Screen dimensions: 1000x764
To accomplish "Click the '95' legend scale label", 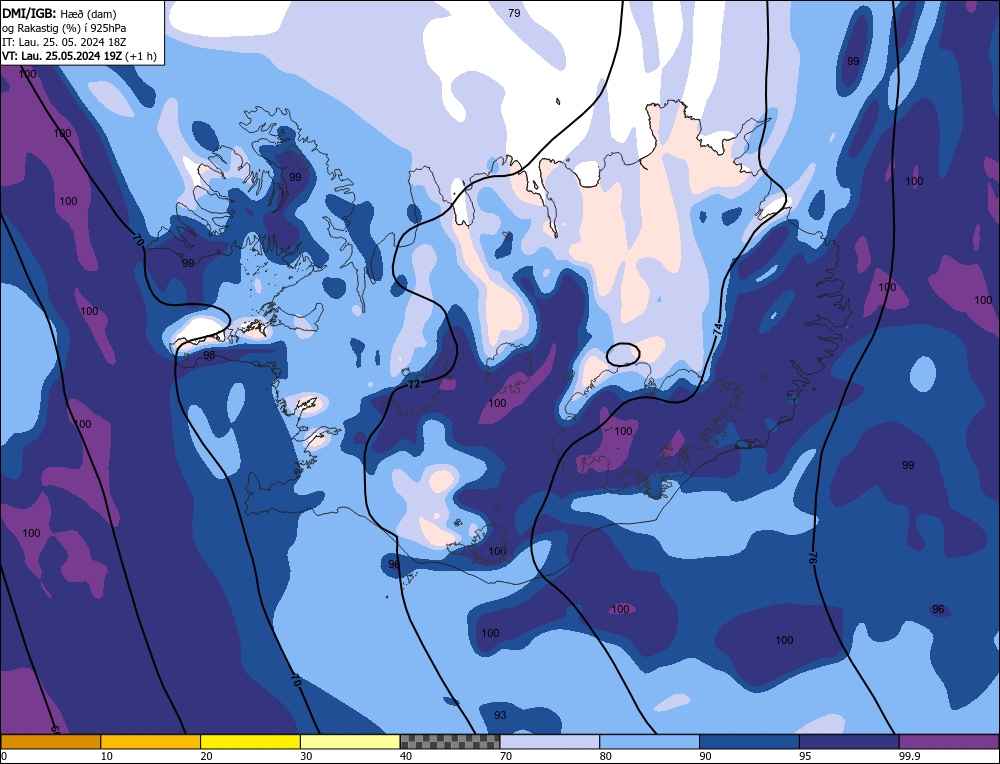I will (805, 756).
